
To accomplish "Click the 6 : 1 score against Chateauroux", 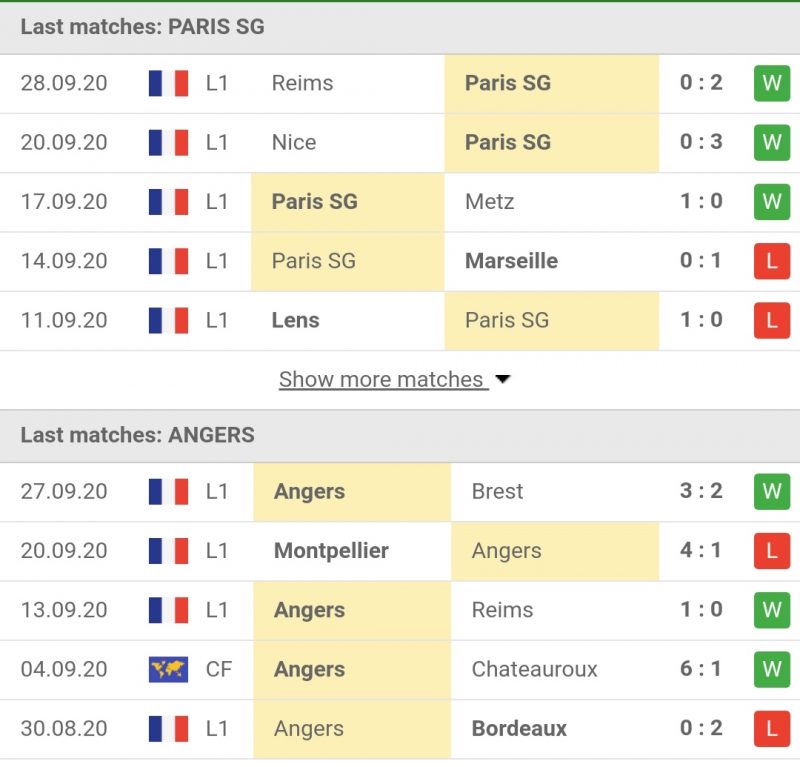I will coord(701,669).
